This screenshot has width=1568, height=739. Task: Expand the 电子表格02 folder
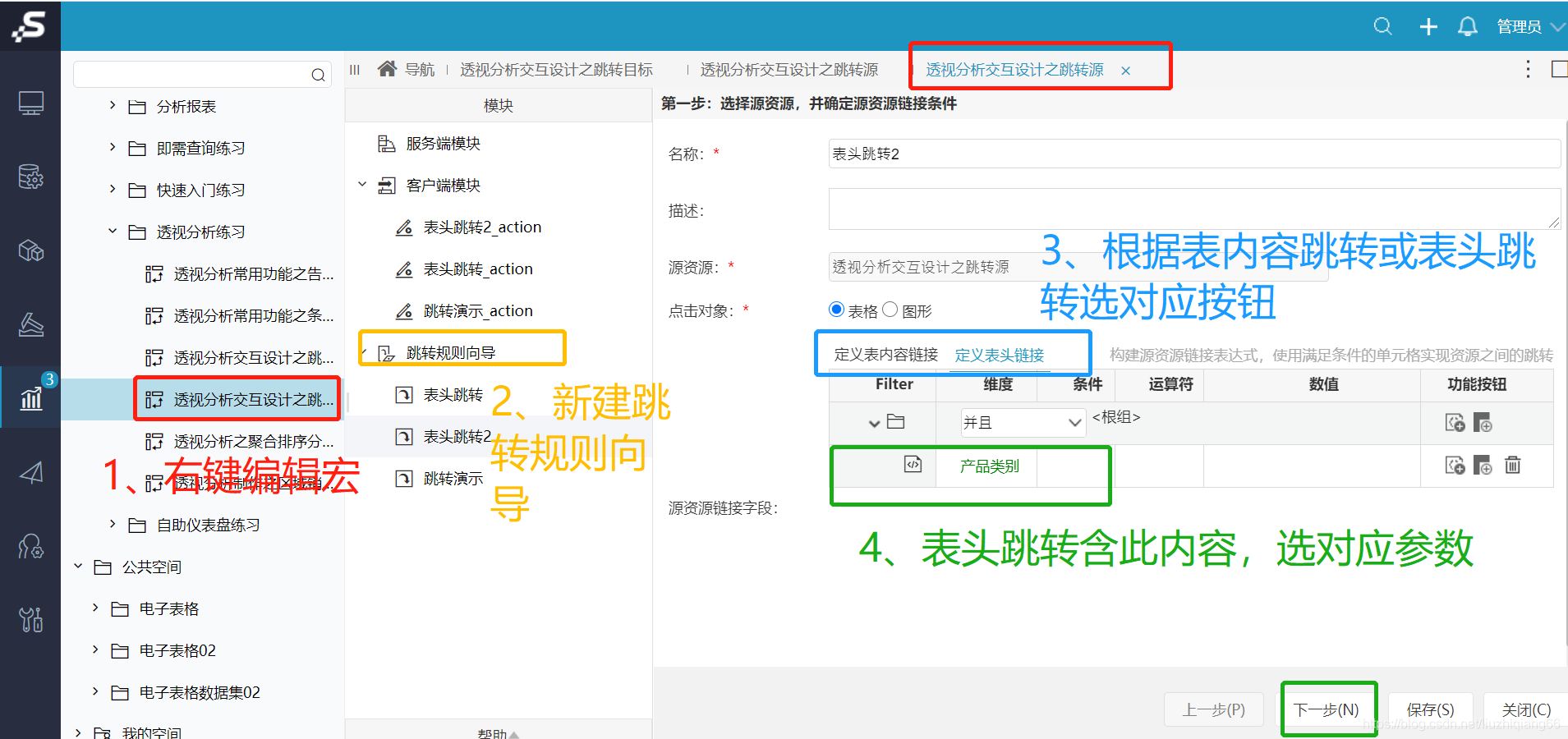tap(95, 649)
